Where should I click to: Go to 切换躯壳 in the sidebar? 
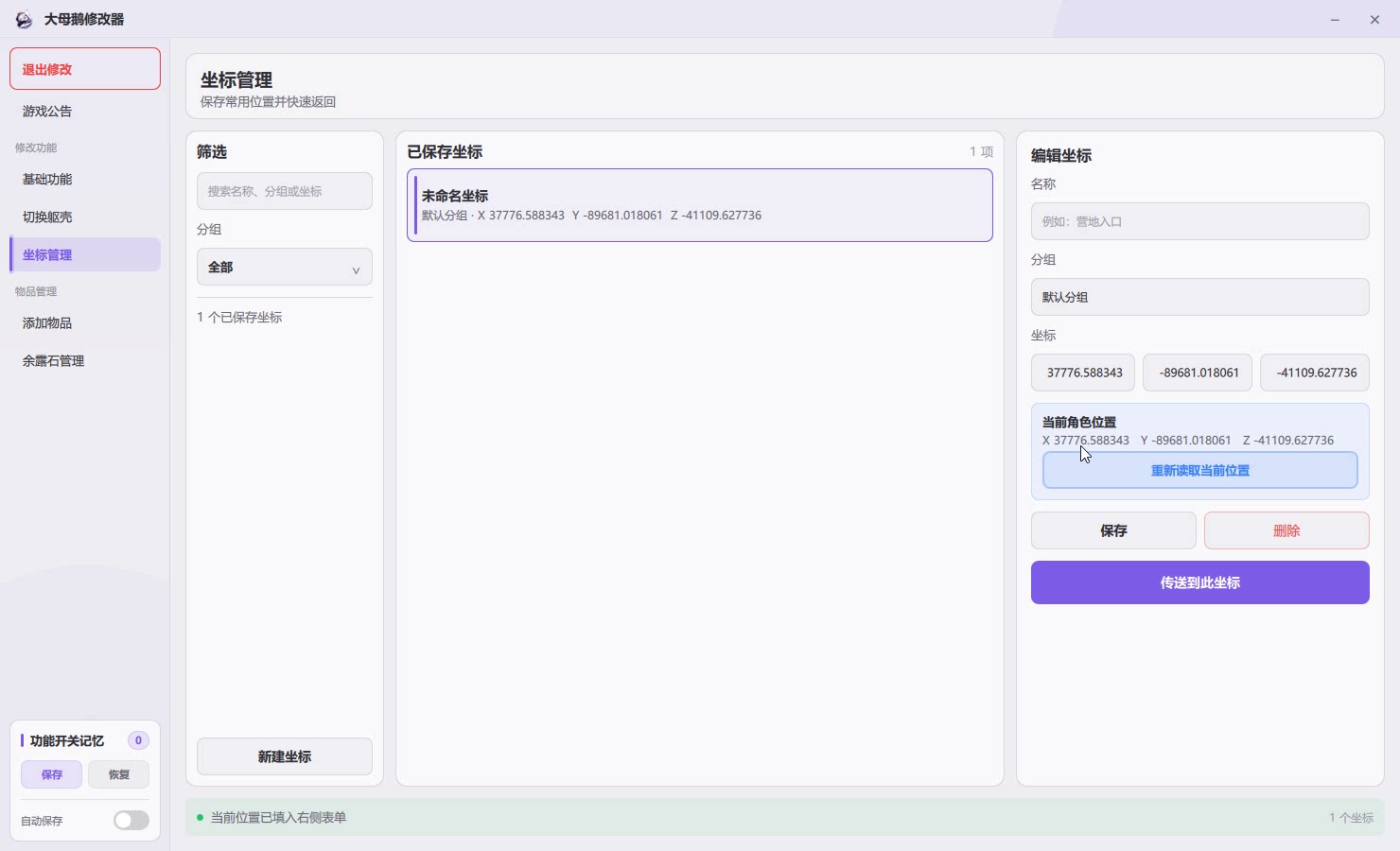pyautogui.click(x=85, y=217)
